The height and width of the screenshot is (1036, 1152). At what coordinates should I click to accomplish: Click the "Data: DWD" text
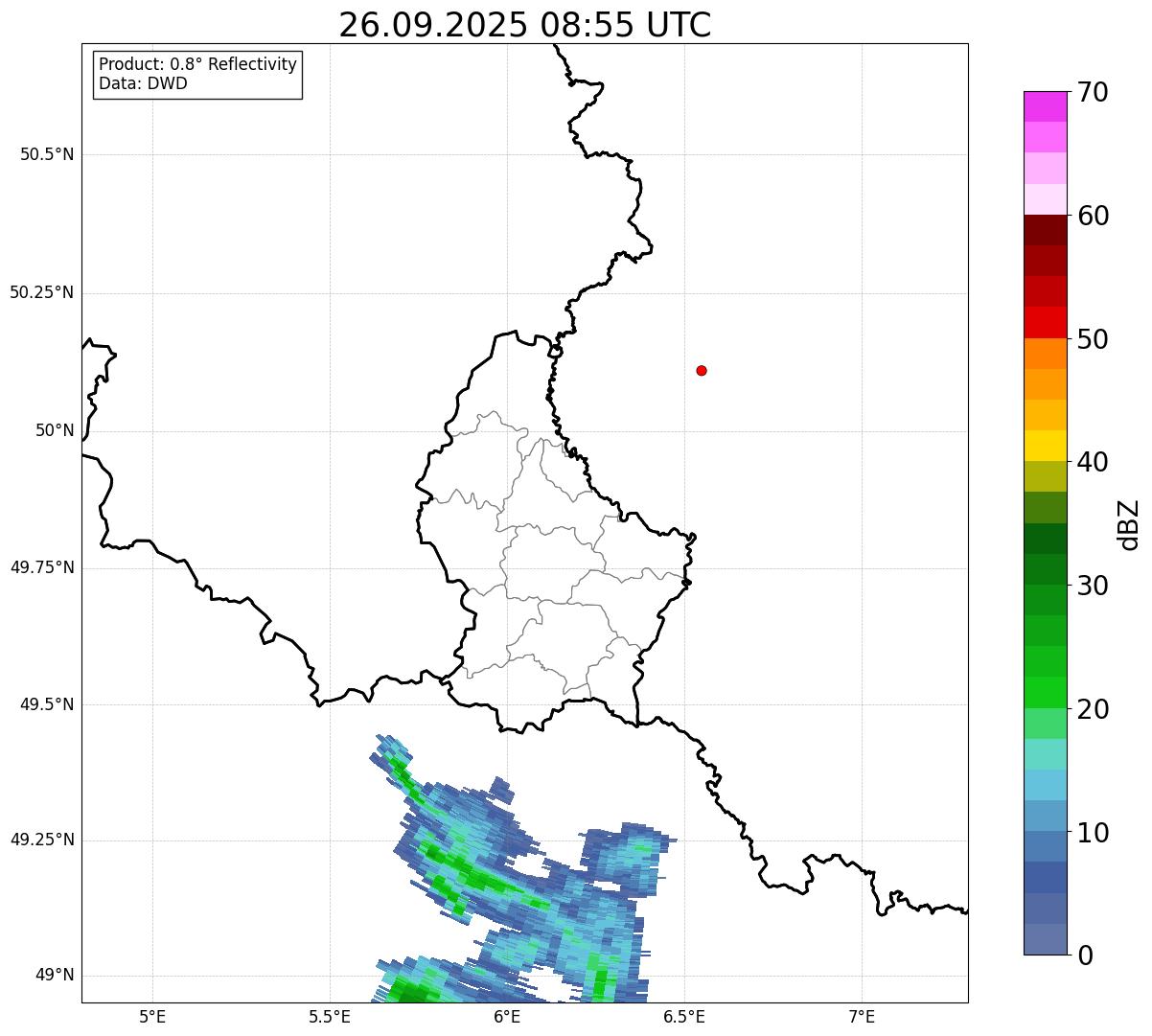(x=143, y=83)
